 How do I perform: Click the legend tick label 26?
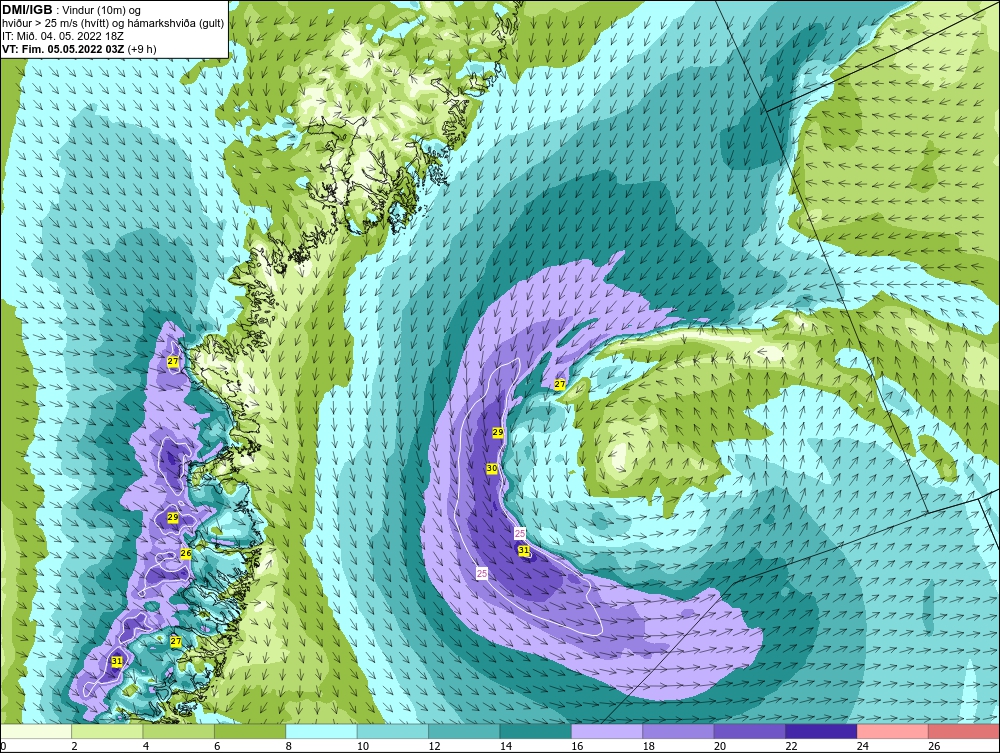934,746
